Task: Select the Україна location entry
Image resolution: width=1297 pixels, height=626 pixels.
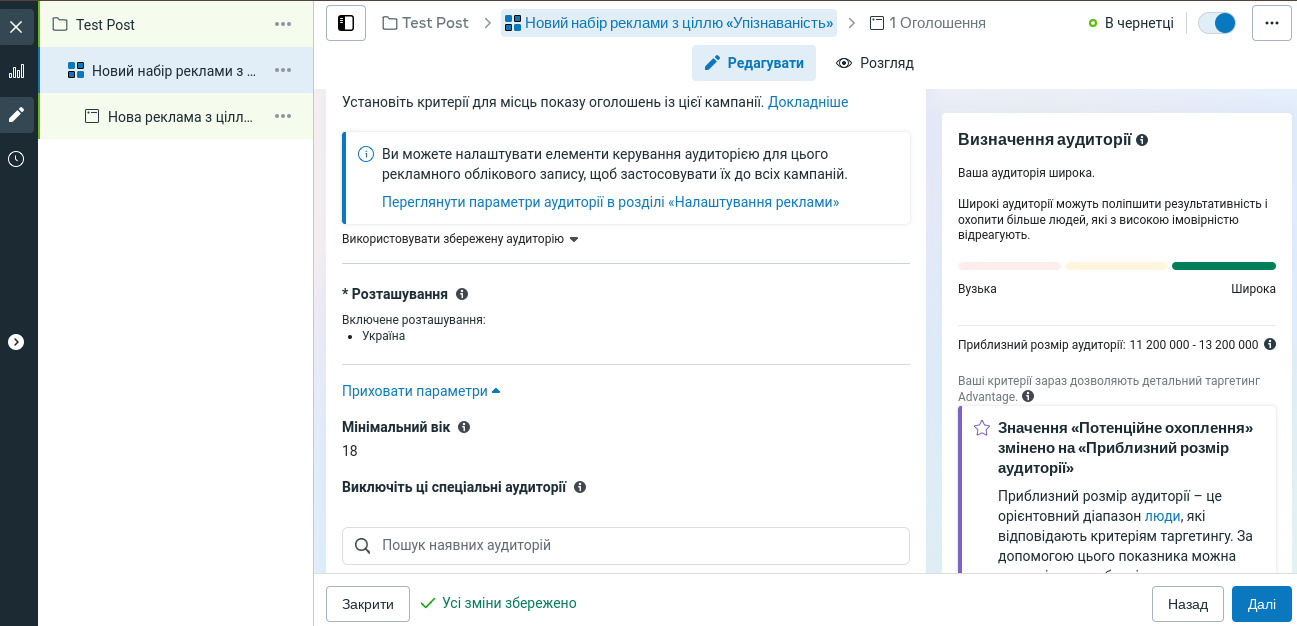Action: 384,336
